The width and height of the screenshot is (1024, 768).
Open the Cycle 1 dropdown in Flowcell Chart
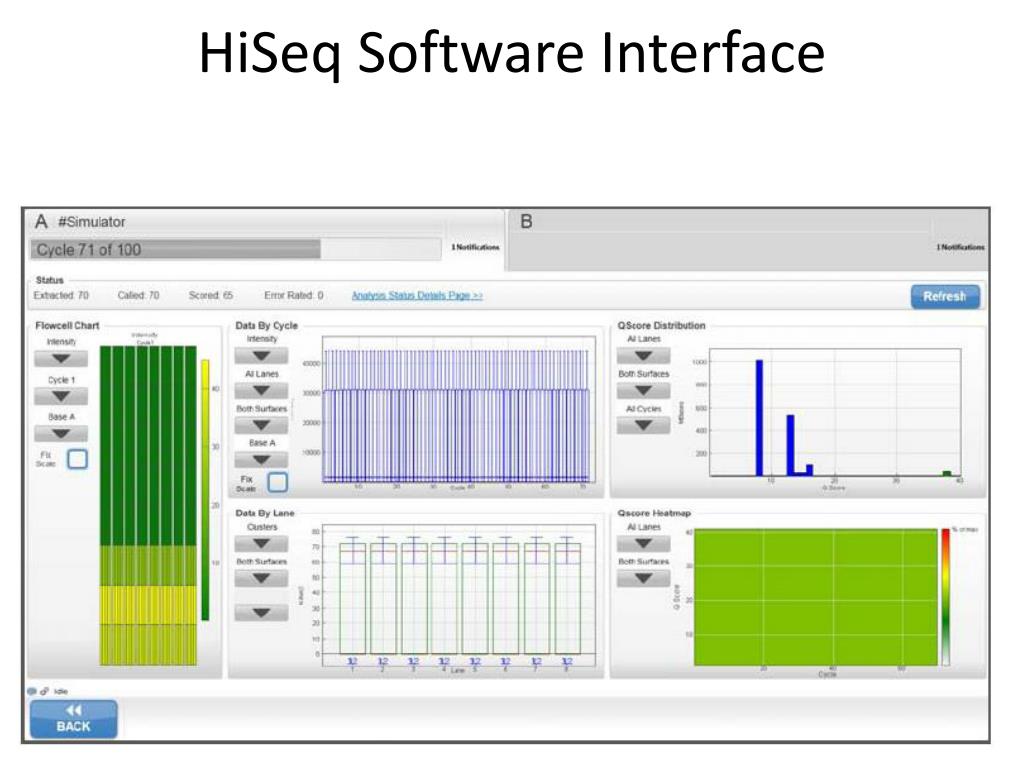point(61,396)
